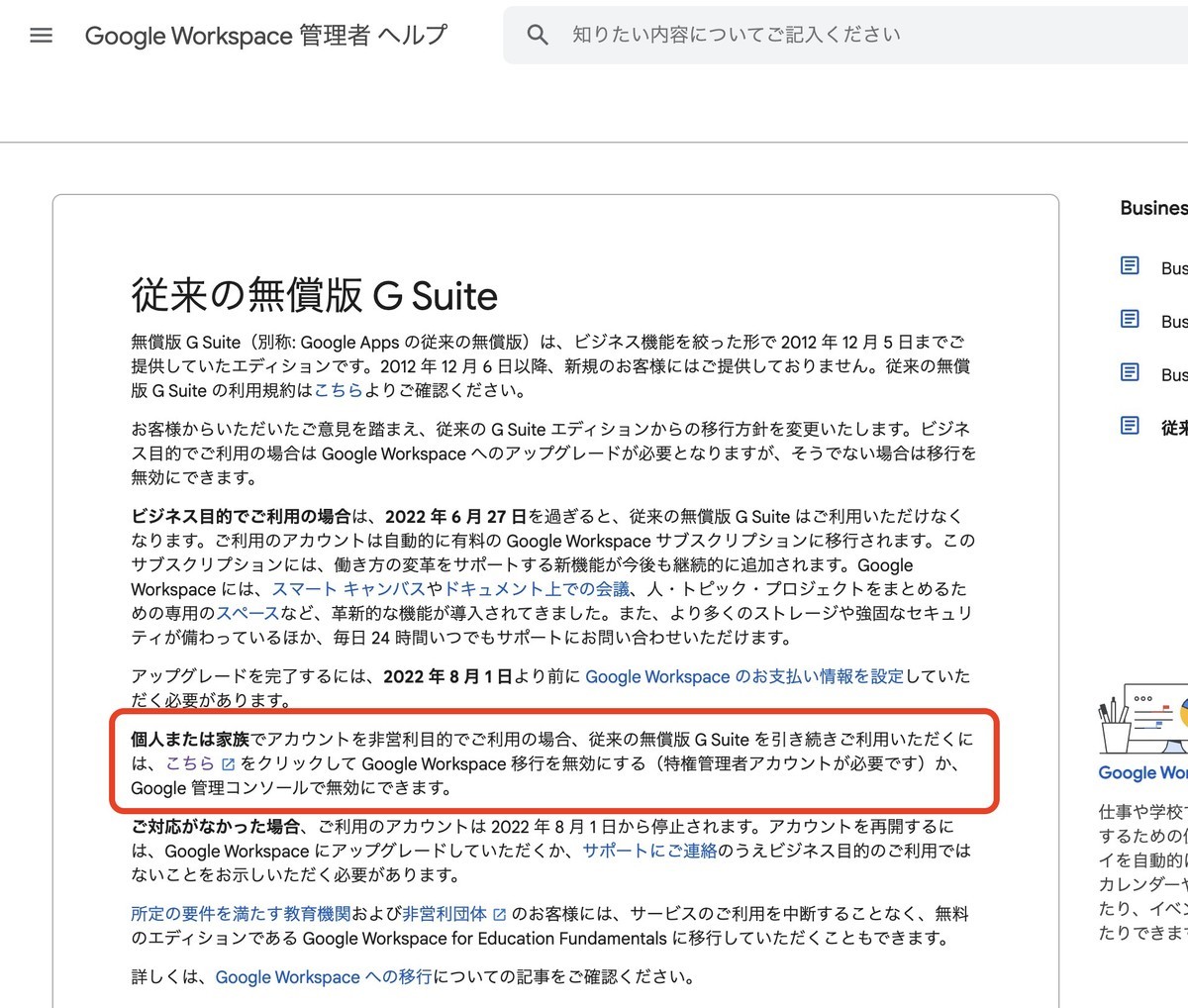Click the third sidebar article document icon
Viewport: 1188px width, 1008px height.
(x=1130, y=372)
